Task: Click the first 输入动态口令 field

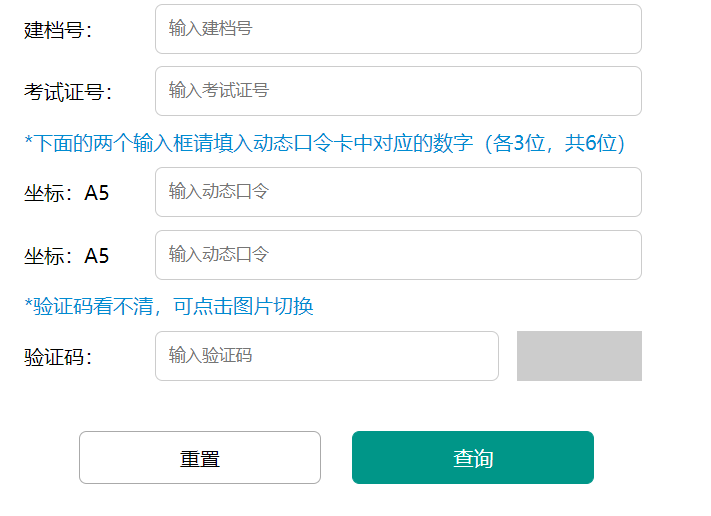Action: (x=397, y=192)
